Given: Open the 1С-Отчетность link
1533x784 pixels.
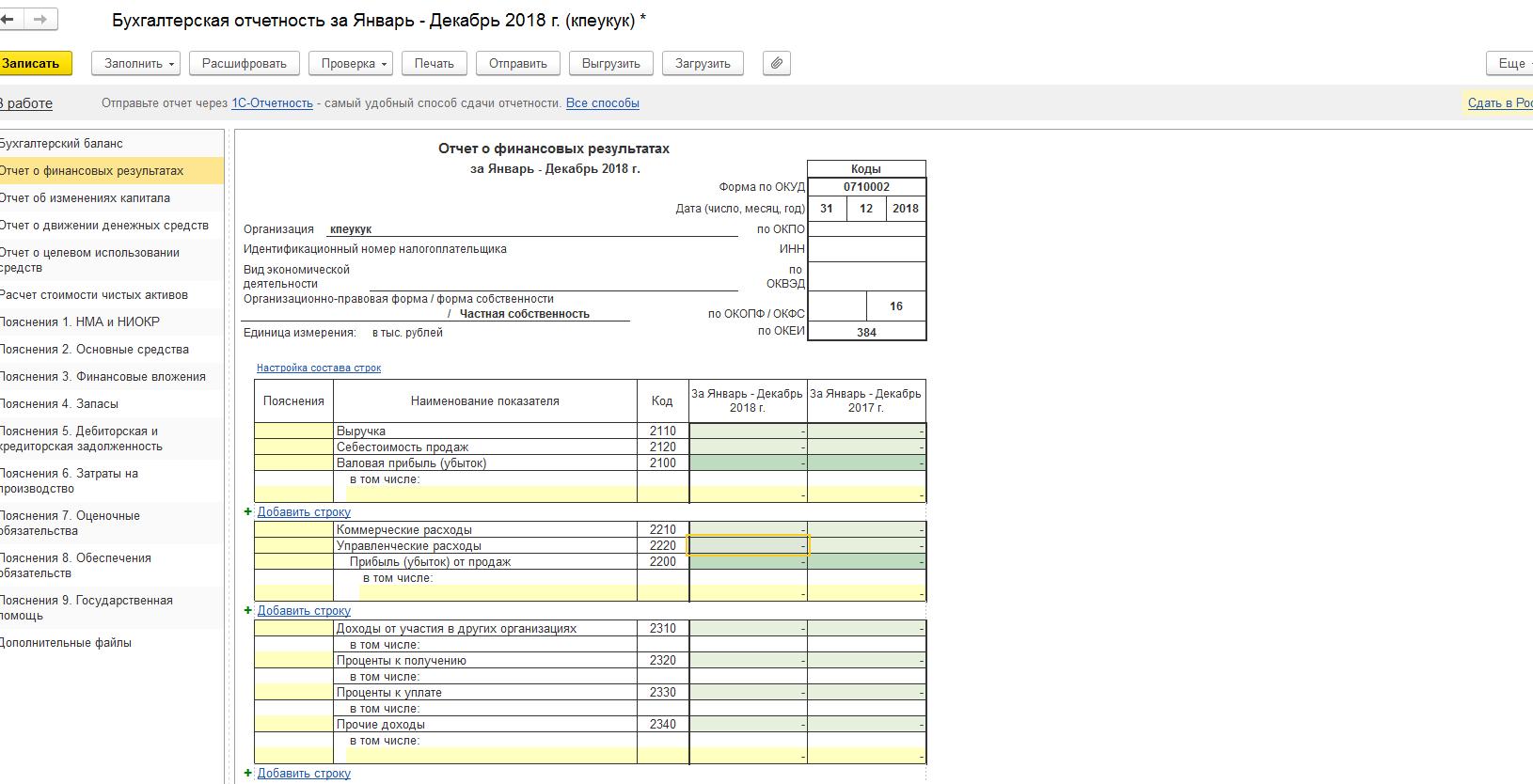Looking at the screenshot, I should [273, 103].
